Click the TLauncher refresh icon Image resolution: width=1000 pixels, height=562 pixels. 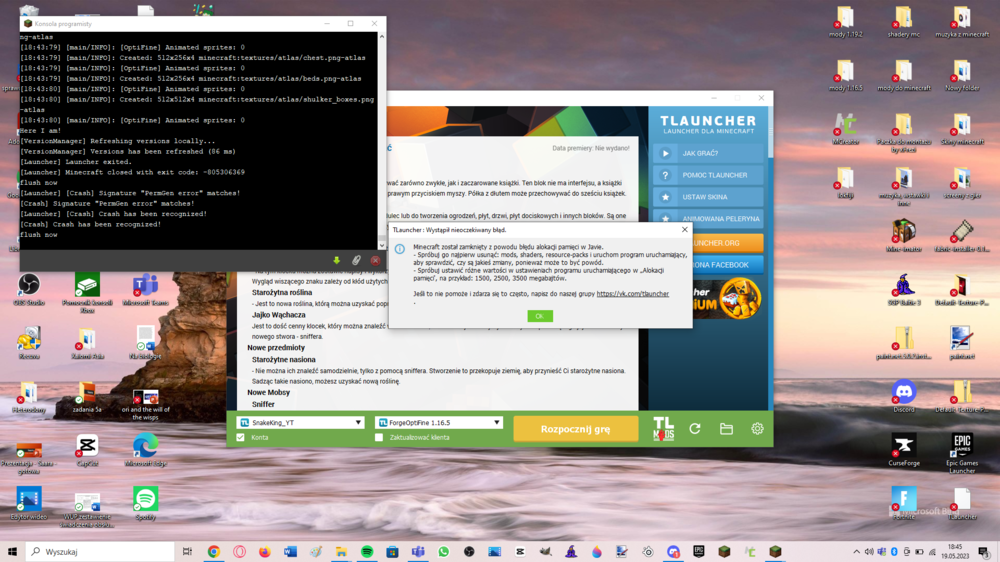pos(695,429)
